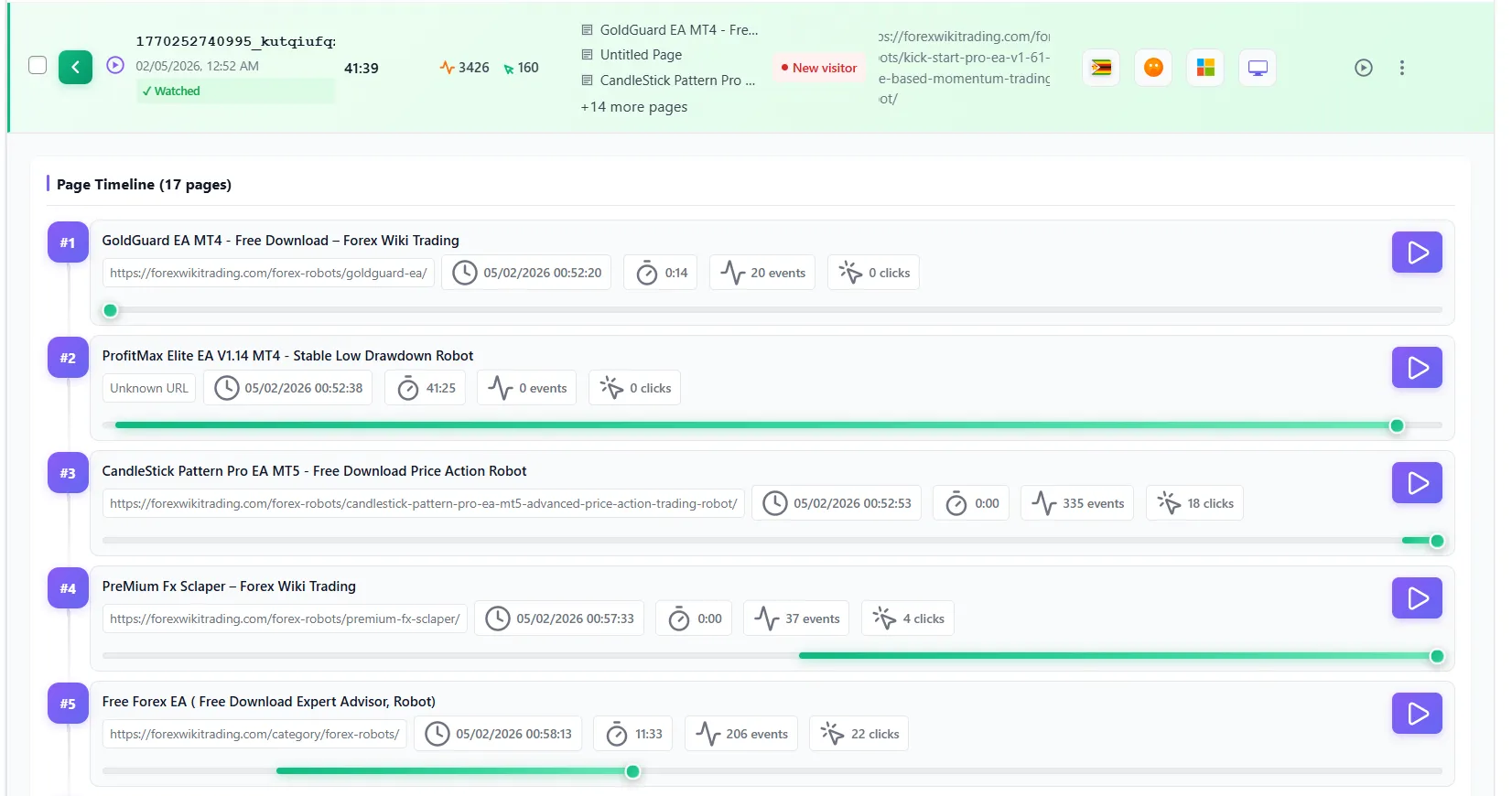Play the PreMium Fx Sclaper page recording
The width and height of the screenshot is (1512, 796).
click(1418, 598)
